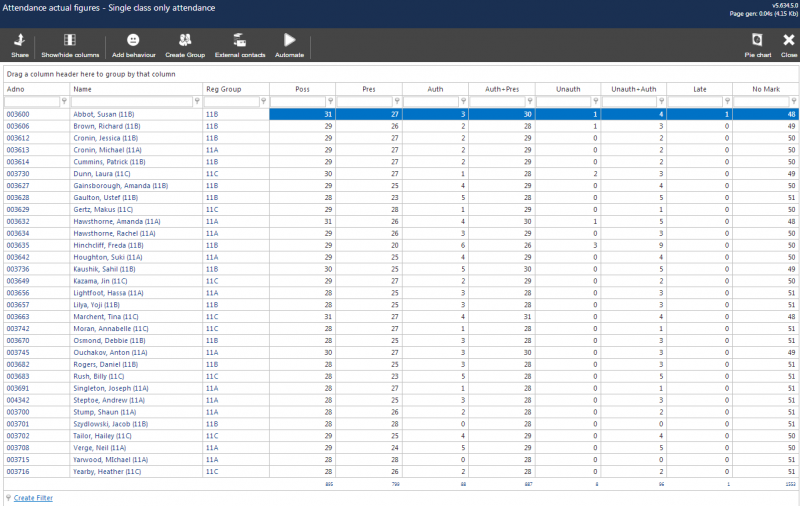Open student link 003600

tap(18, 114)
